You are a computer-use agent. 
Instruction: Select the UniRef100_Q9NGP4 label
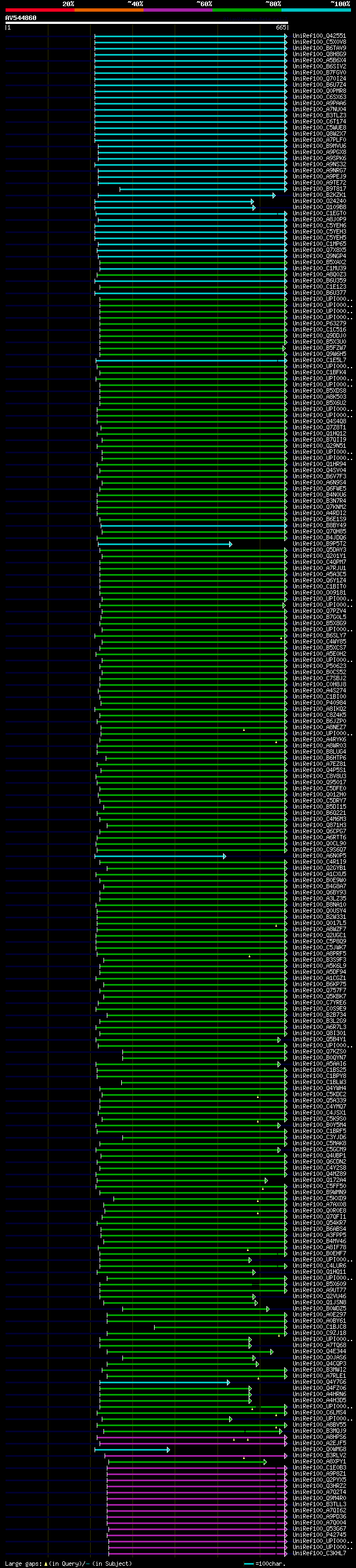(x=319, y=256)
